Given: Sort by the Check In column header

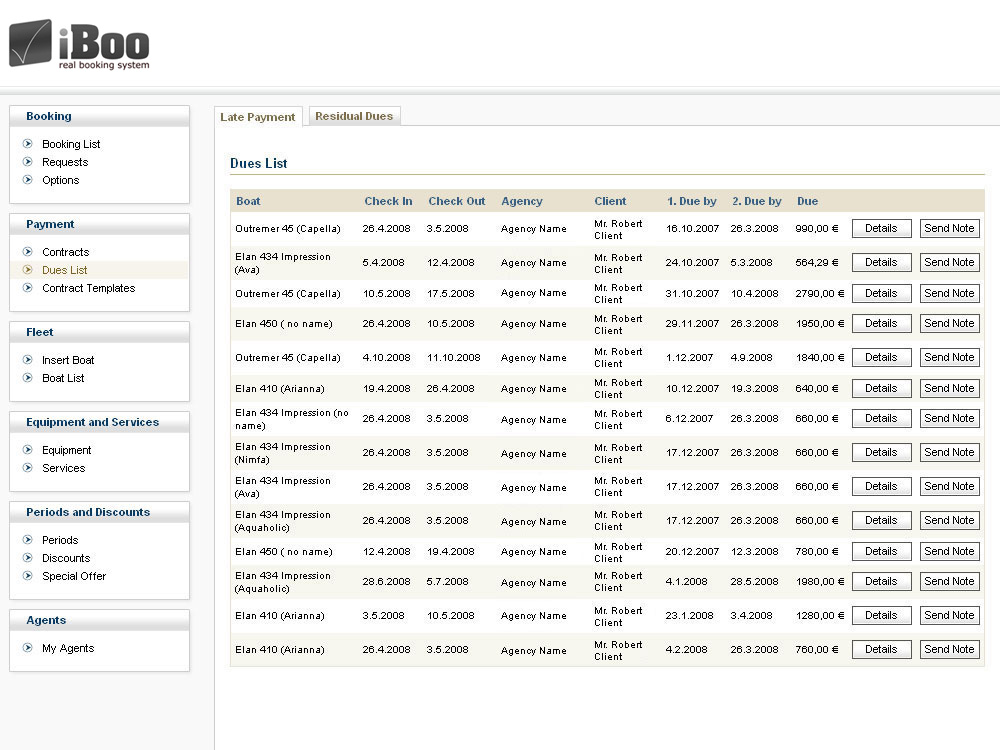Looking at the screenshot, I should [x=388, y=201].
